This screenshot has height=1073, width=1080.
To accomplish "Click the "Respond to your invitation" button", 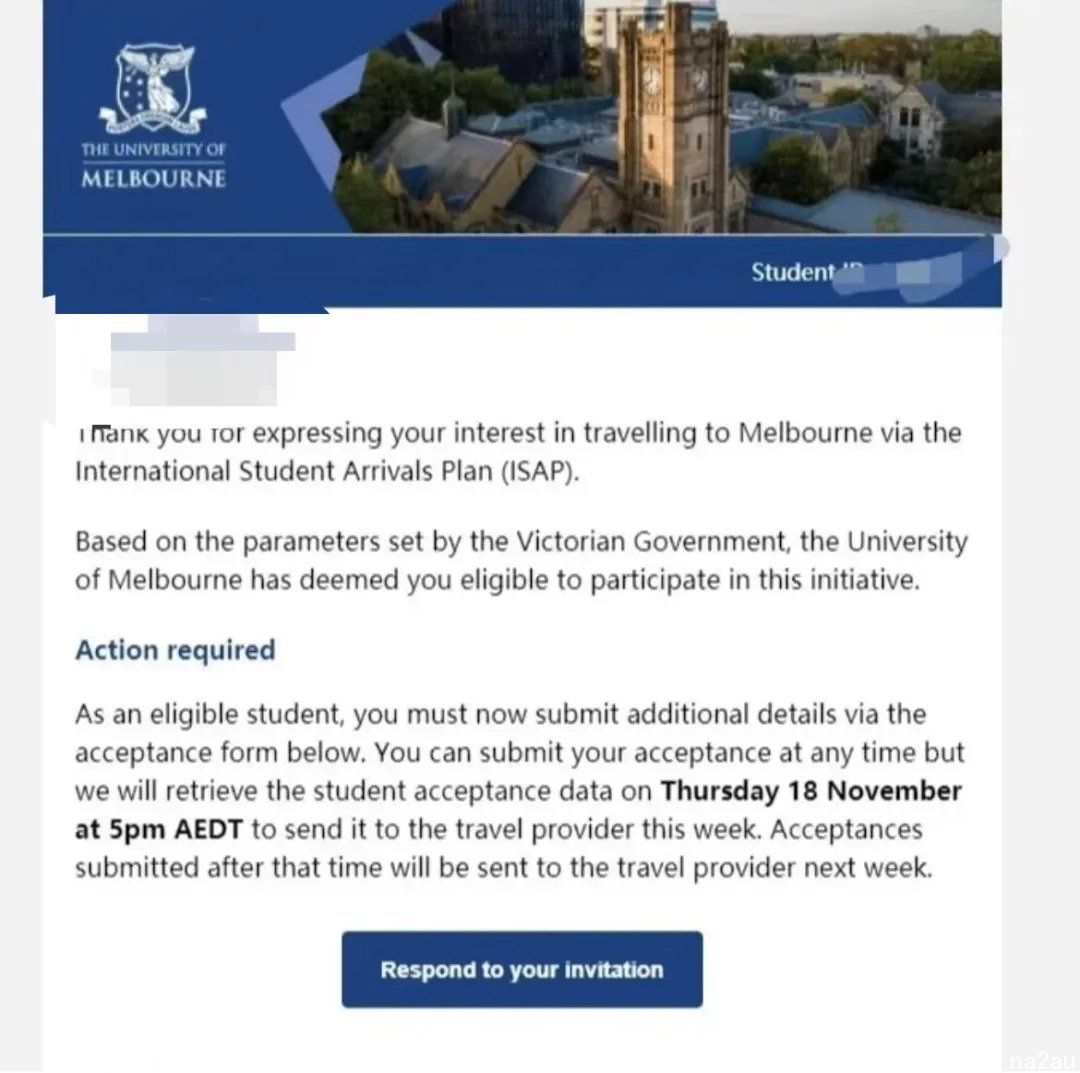I will pos(522,969).
